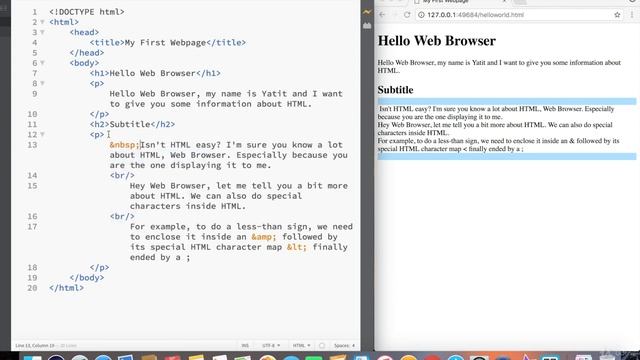
Task: Click the closing /body tag on line 19
Action: [87, 278]
